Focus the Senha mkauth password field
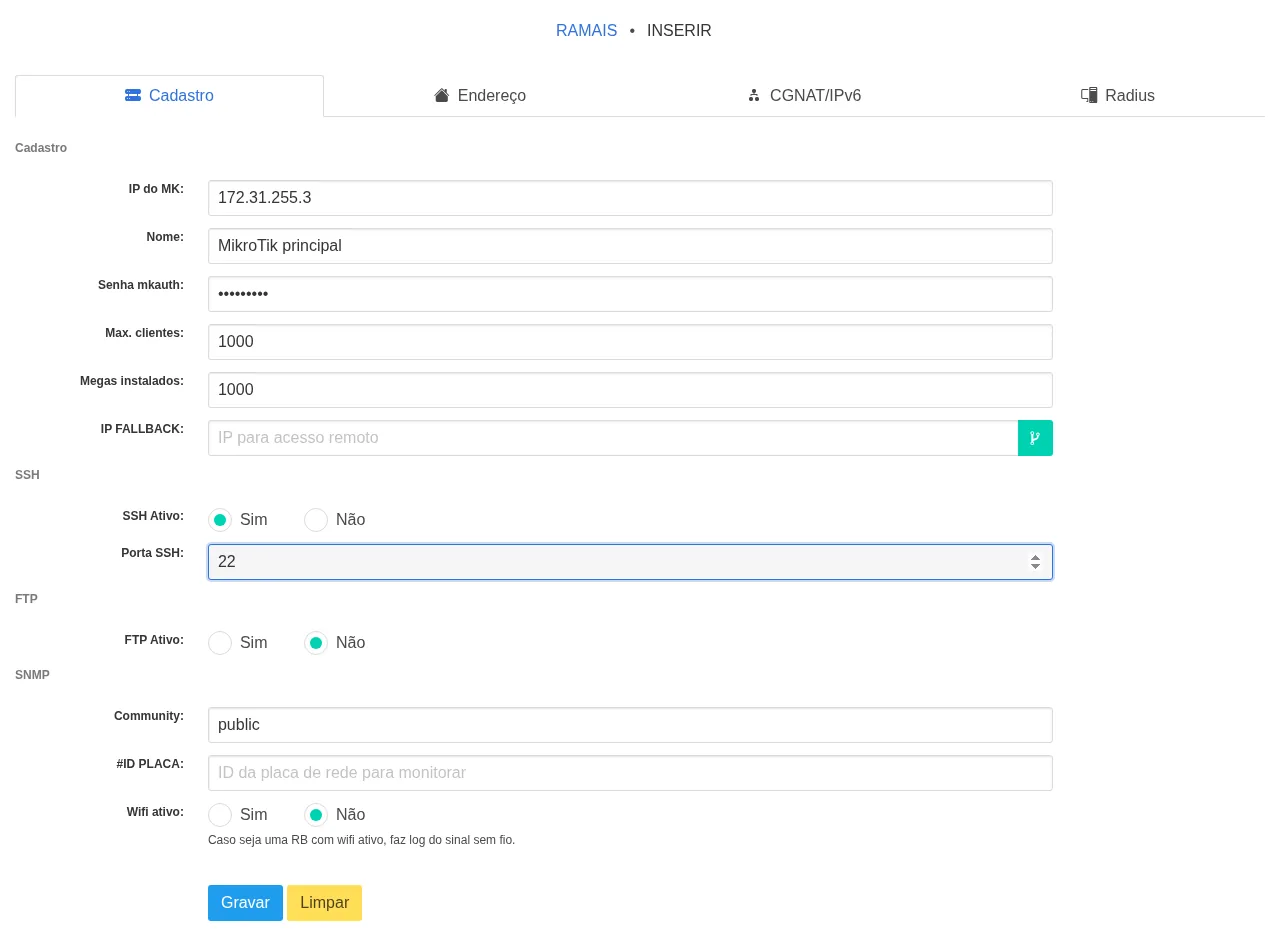This screenshot has width=1280, height=935. tap(630, 294)
